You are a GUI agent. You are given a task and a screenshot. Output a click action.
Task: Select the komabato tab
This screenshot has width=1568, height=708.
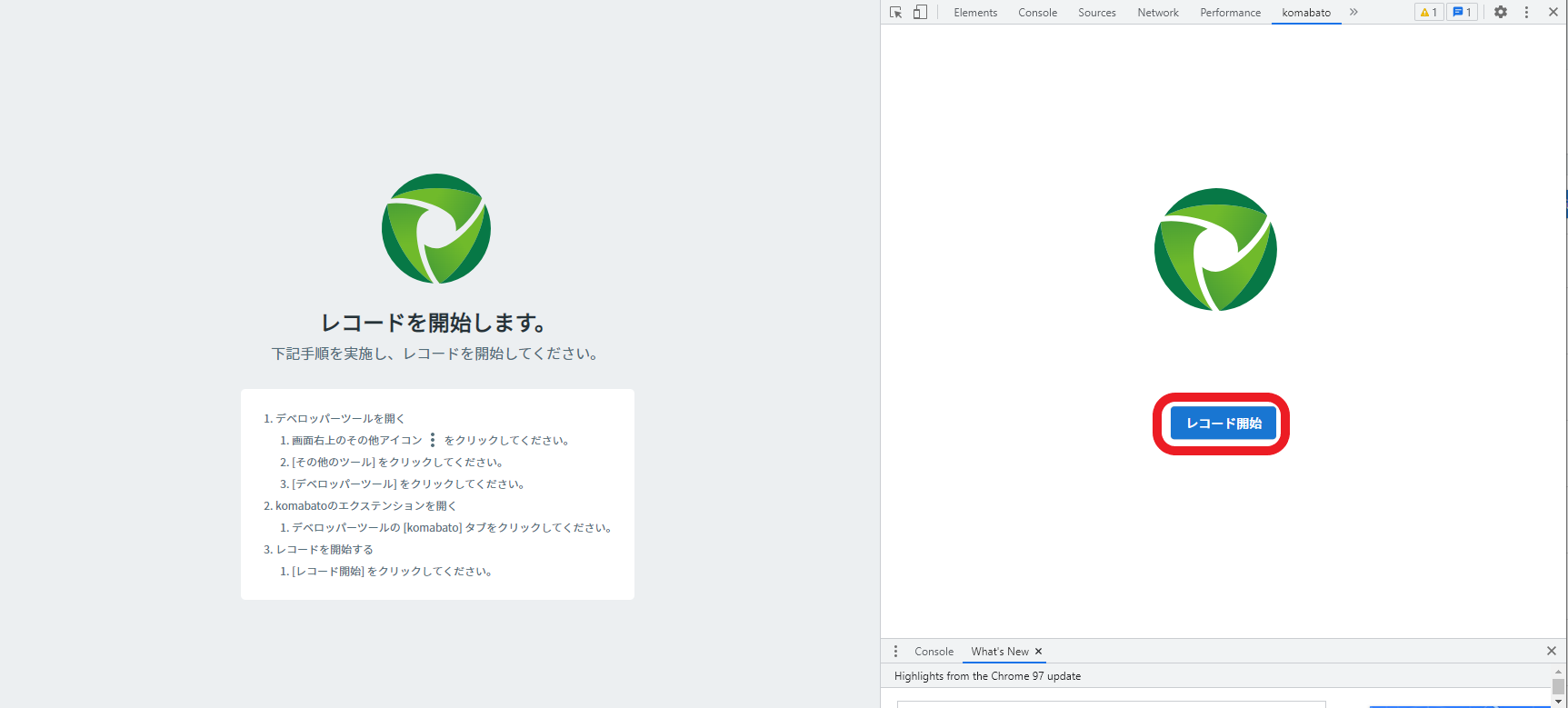click(x=1306, y=13)
